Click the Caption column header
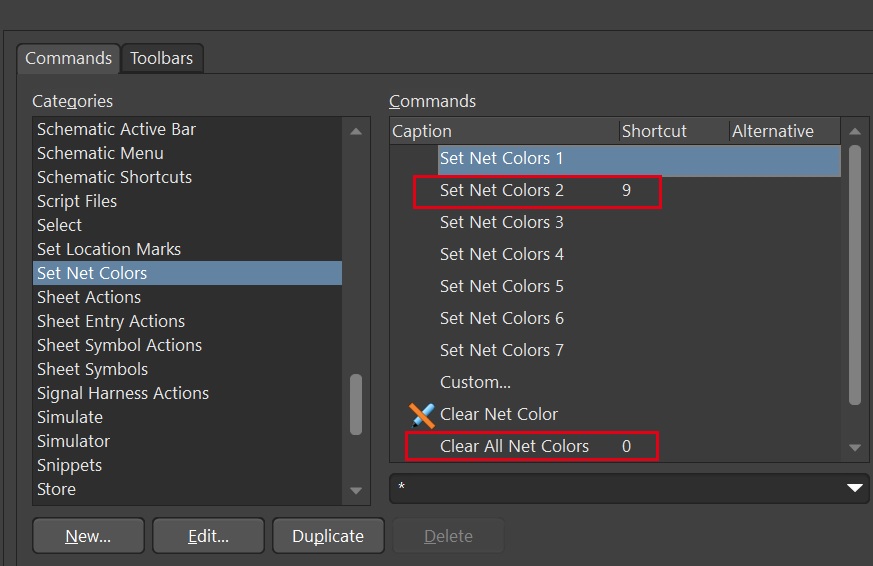The width and height of the screenshot is (873, 566). point(504,131)
